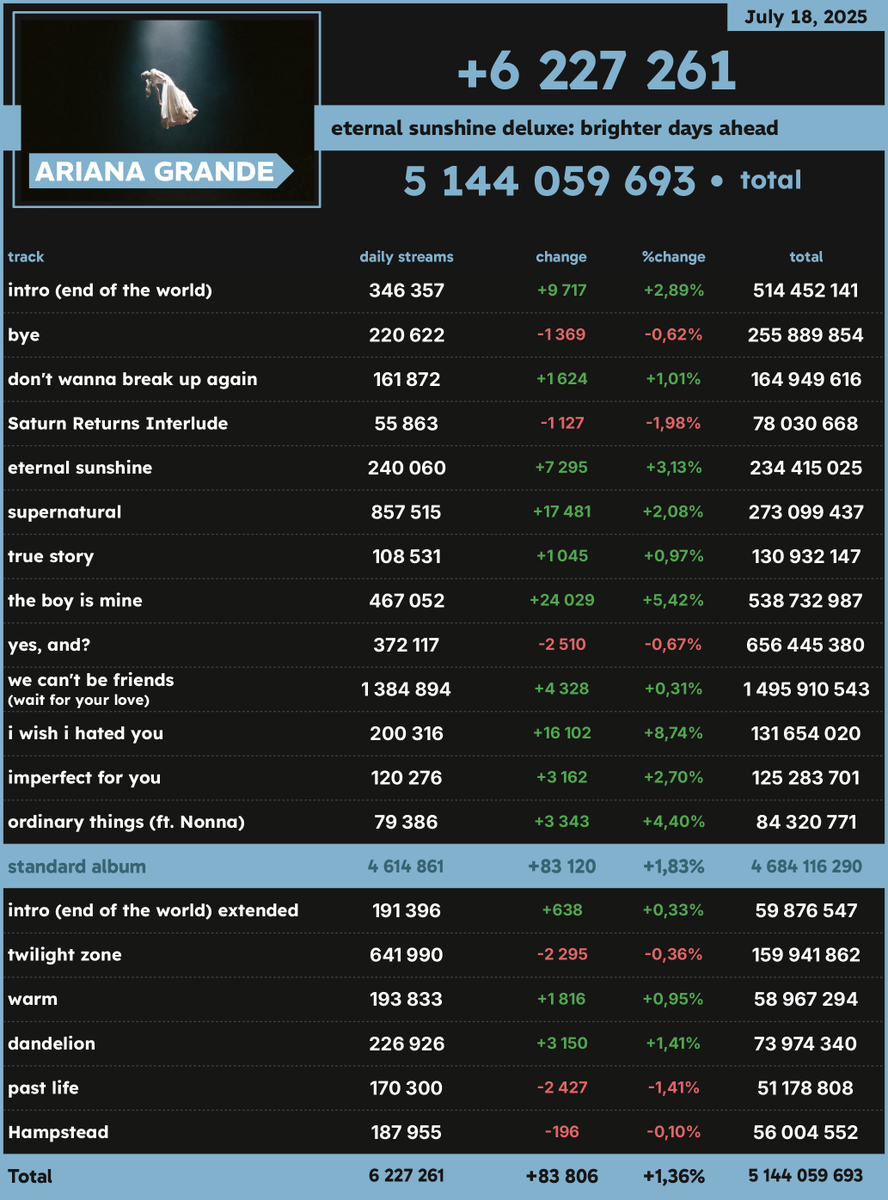Screen dimensions: 888x1200
Task: Select the 'Saturn Returns Interlude' track name
Action: [x=118, y=423]
